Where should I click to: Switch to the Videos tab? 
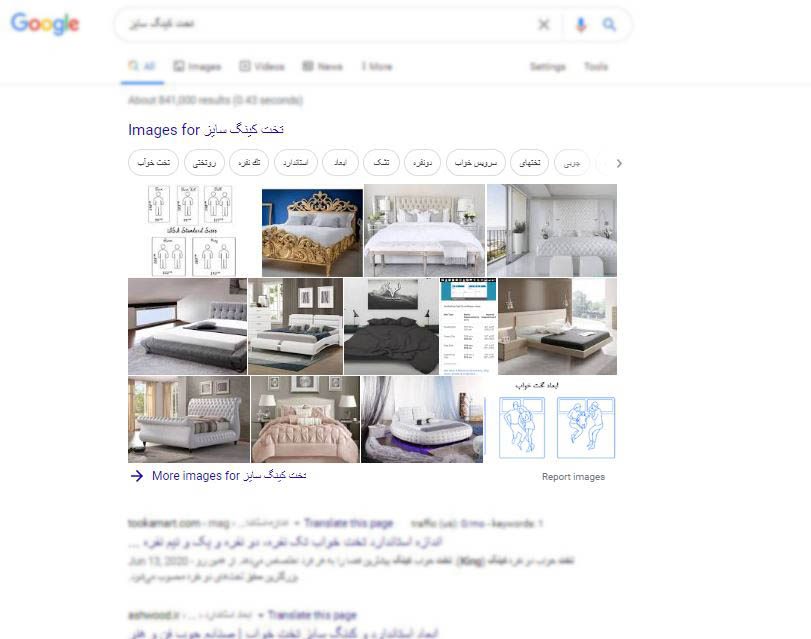pyautogui.click(x=262, y=66)
